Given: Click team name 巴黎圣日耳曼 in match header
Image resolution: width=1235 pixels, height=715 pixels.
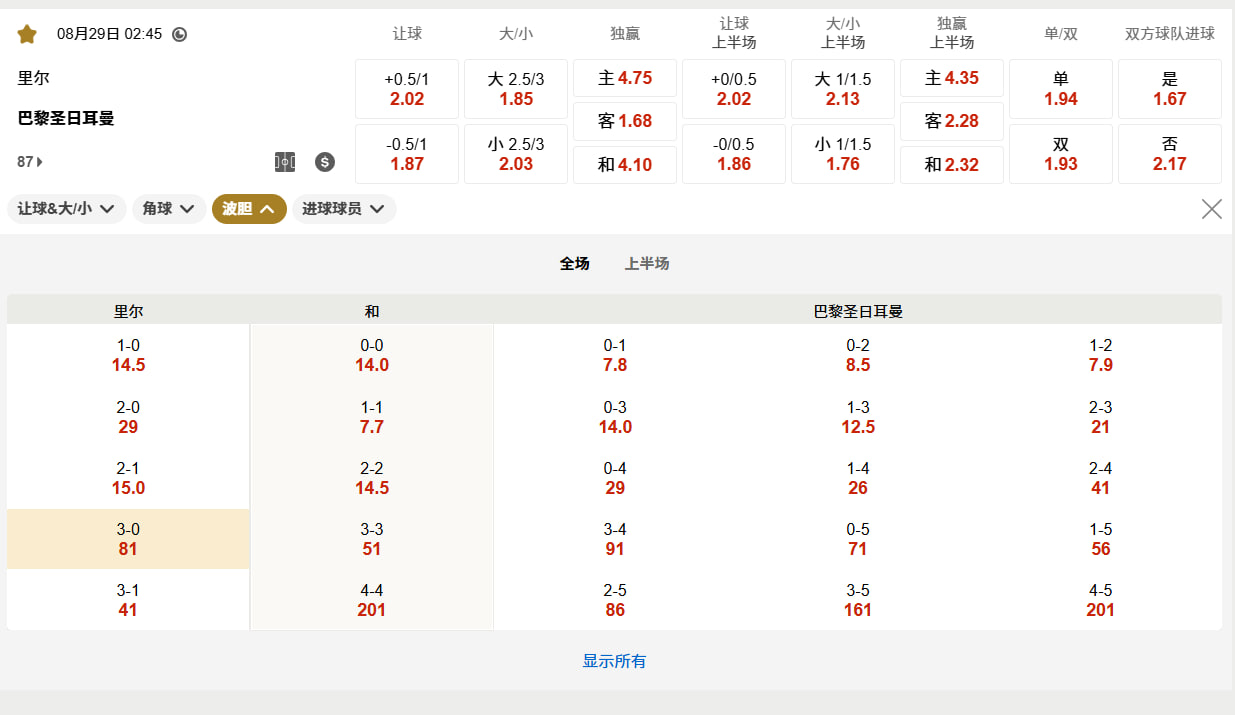Looking at the screenshot, I should click(x=66, y=118).
